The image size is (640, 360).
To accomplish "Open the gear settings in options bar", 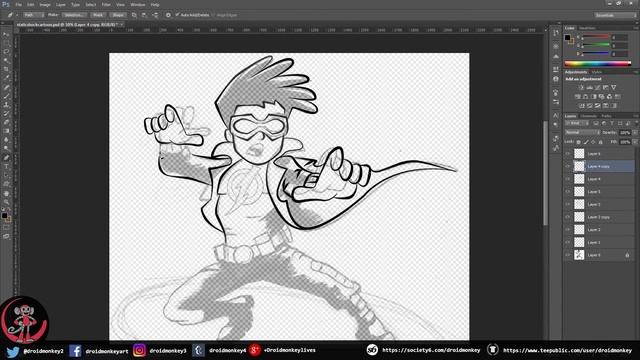I will point(168,15).
